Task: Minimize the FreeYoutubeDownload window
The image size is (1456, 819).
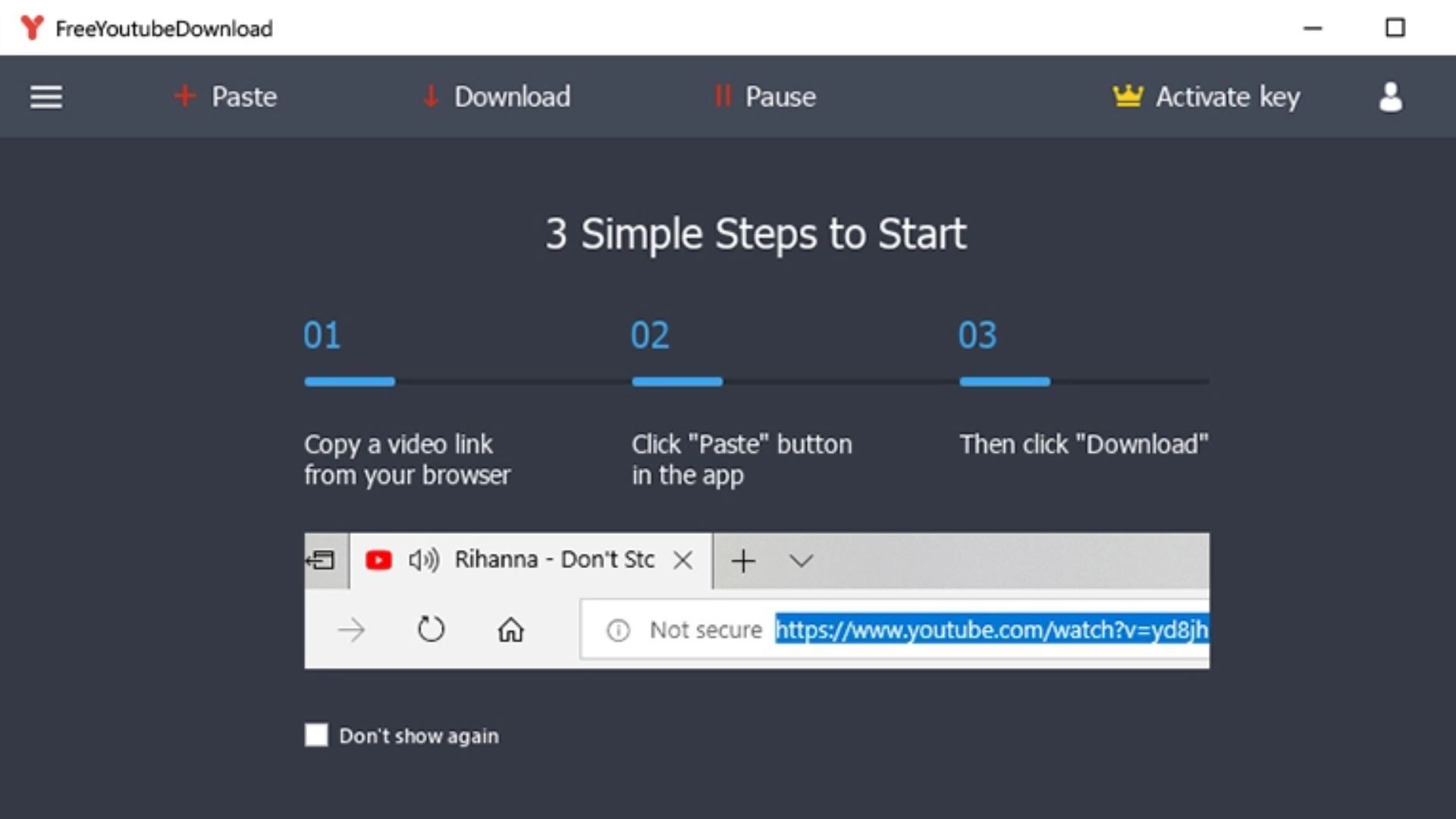Action: [x=1313, y=28]
